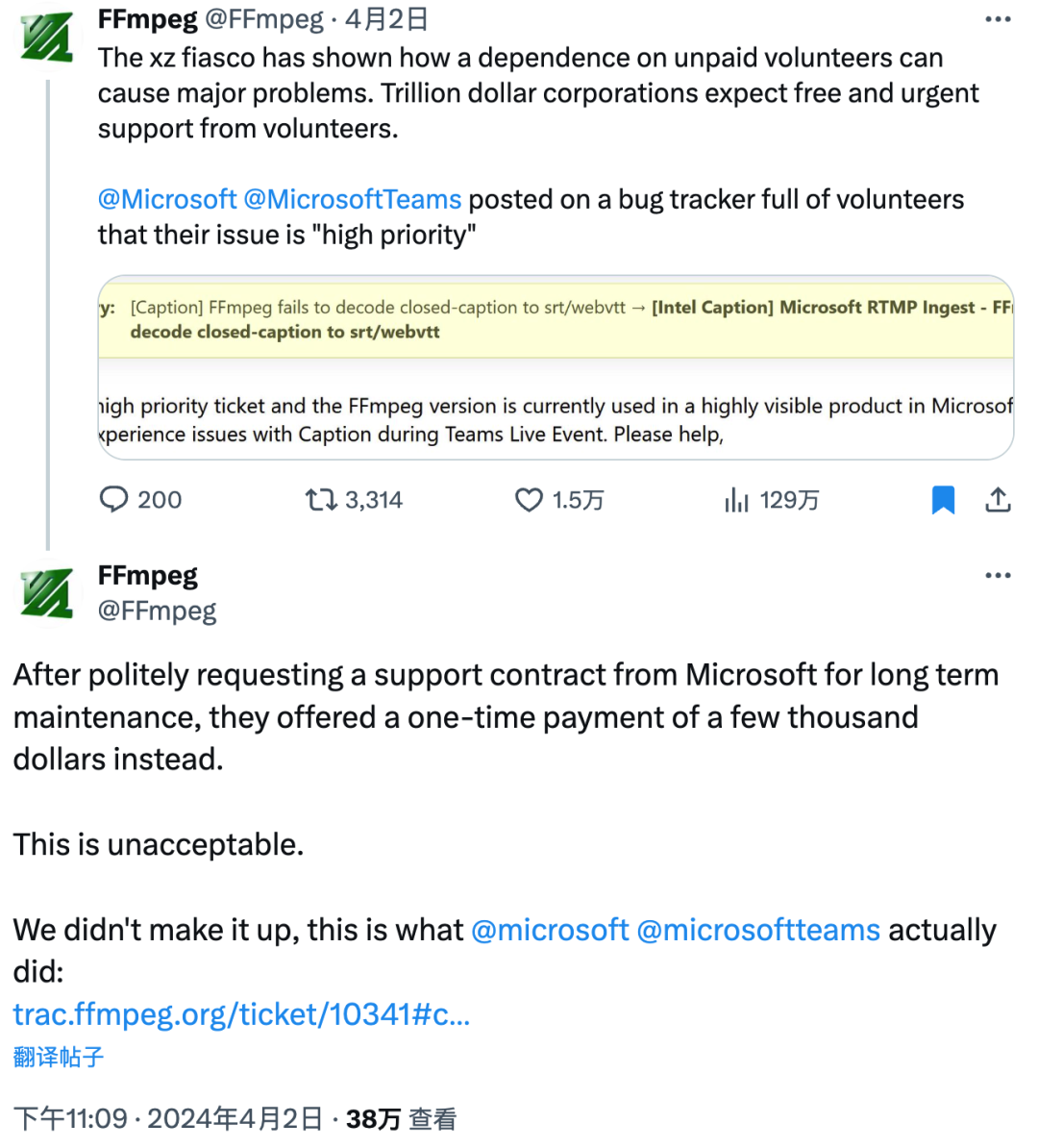1038x1148 pixels.
Task: Repost the first FFmpeg tweet
Action: (x=321, y=499)
